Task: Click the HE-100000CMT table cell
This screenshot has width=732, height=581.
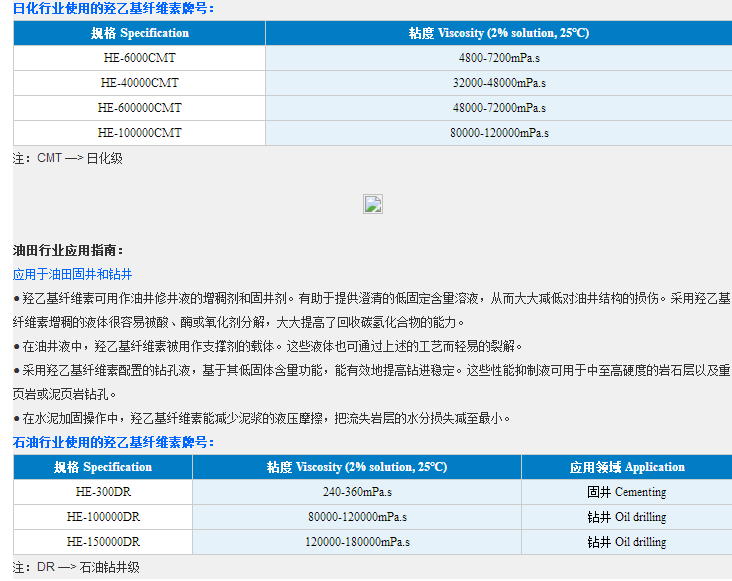Action: (x=139, y=132)
